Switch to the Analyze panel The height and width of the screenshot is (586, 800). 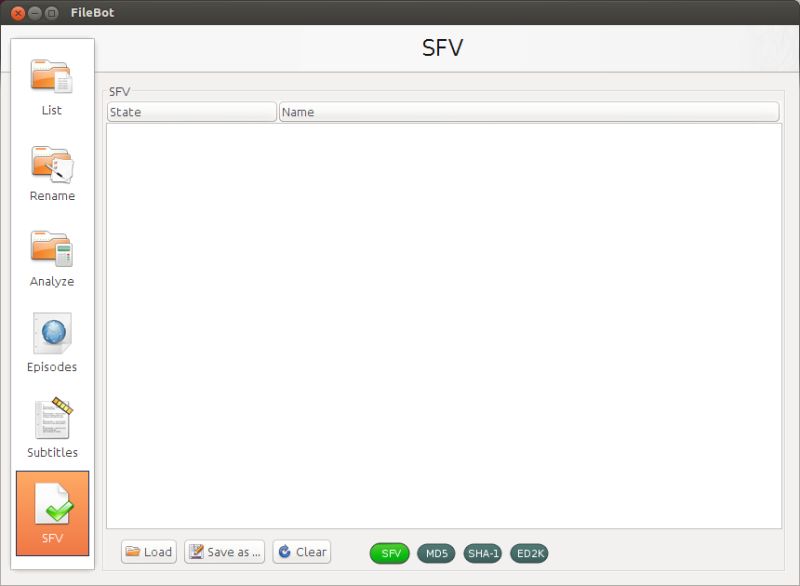[51, 246]
